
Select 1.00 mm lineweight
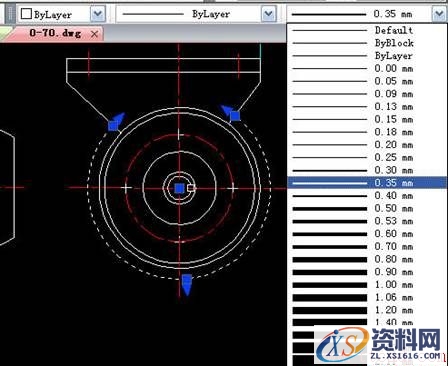click(367, 284)
